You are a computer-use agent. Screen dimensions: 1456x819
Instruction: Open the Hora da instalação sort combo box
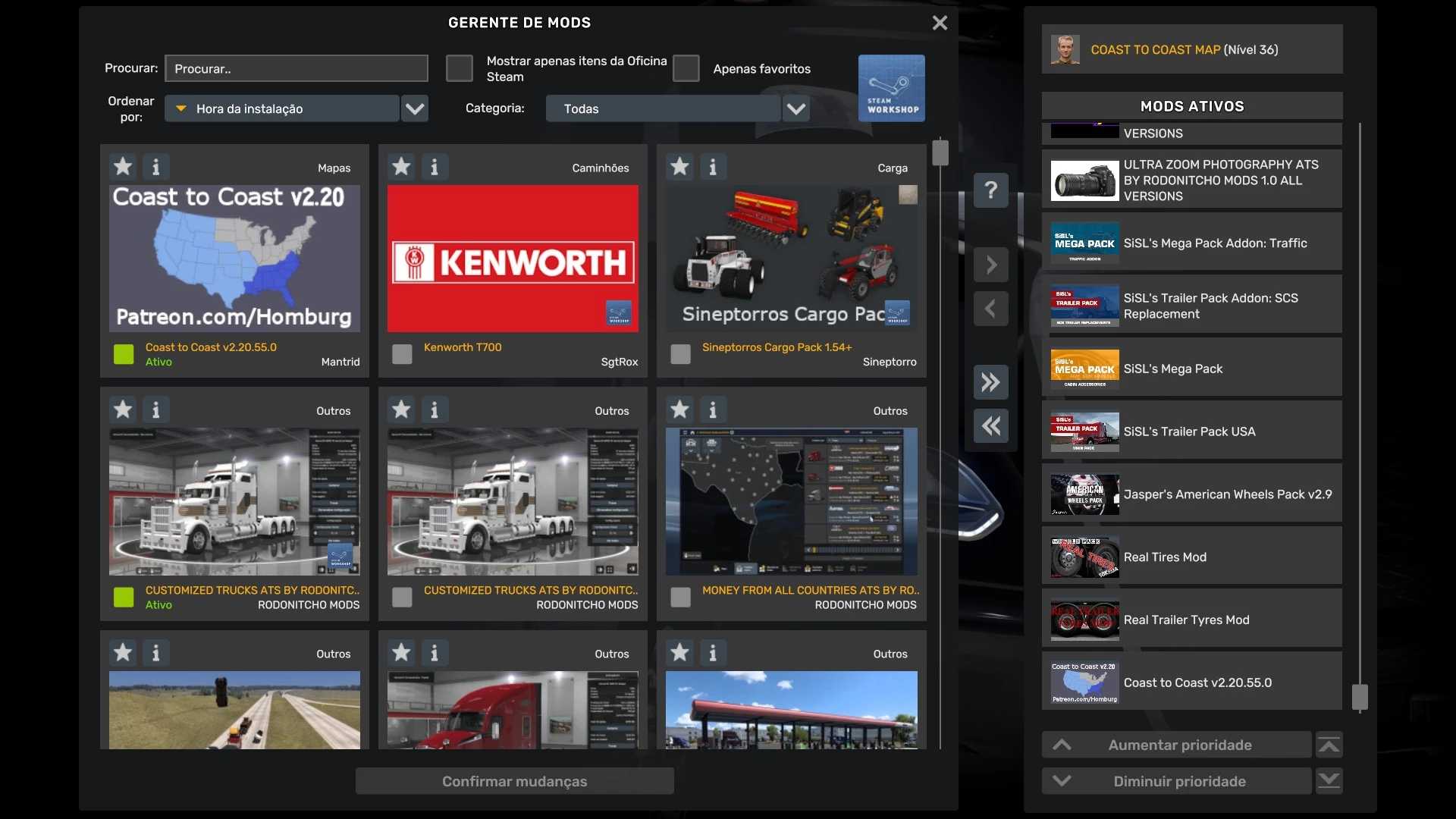click(282, 108)
